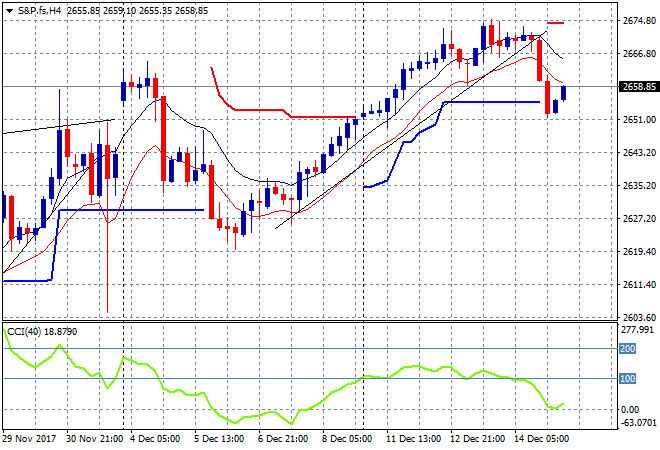Click the 2666.80 price axis label
The image size is (660, 450).
click(x=639, y=53)
